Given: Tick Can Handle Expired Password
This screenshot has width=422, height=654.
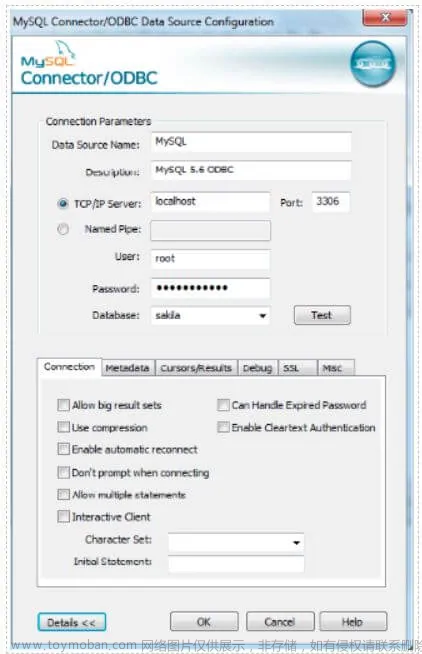Looking at the screenshot, I should point(224,405).
